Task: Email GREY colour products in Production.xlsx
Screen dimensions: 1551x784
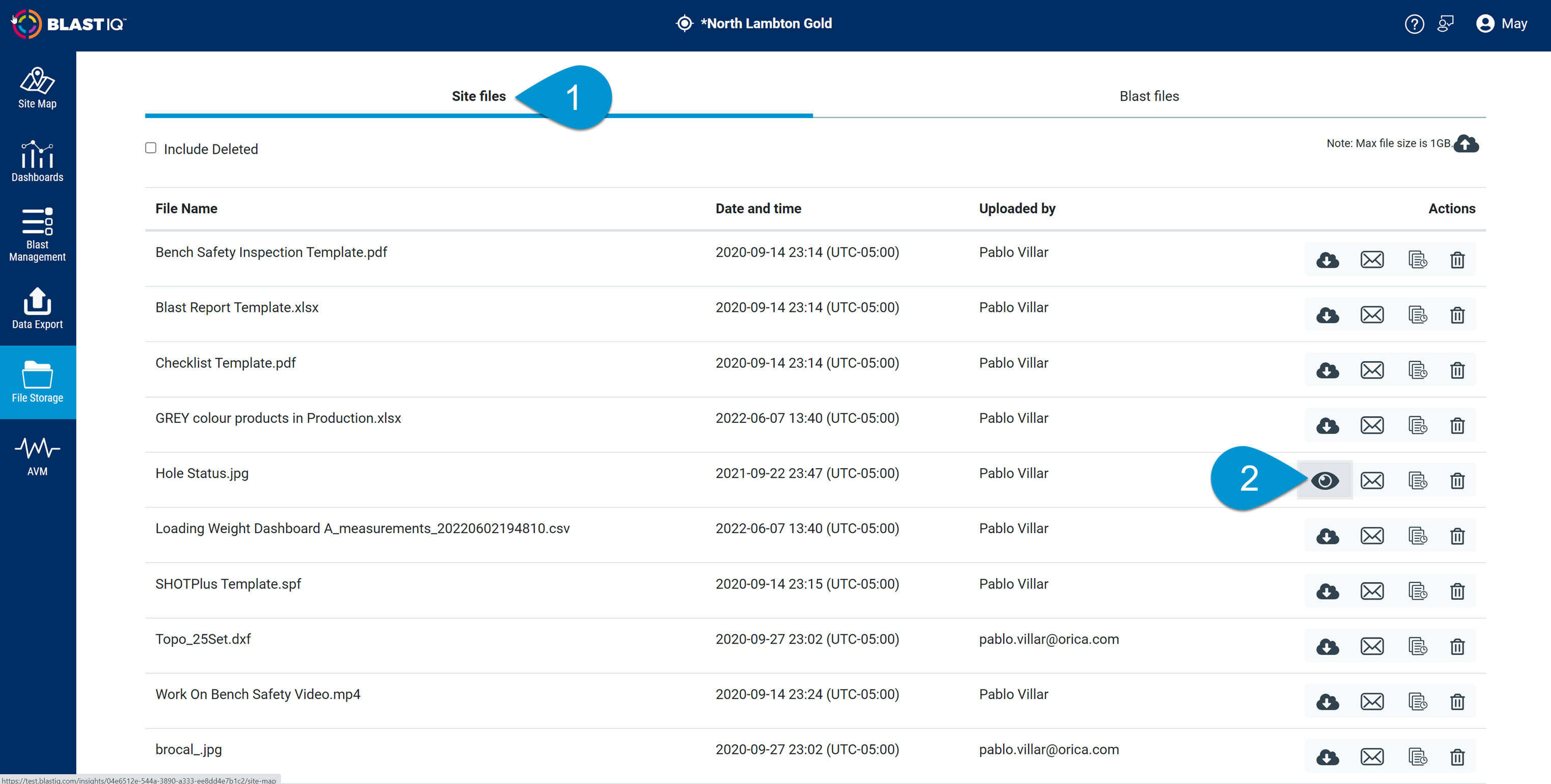Action: click(x=1372, y=425)
